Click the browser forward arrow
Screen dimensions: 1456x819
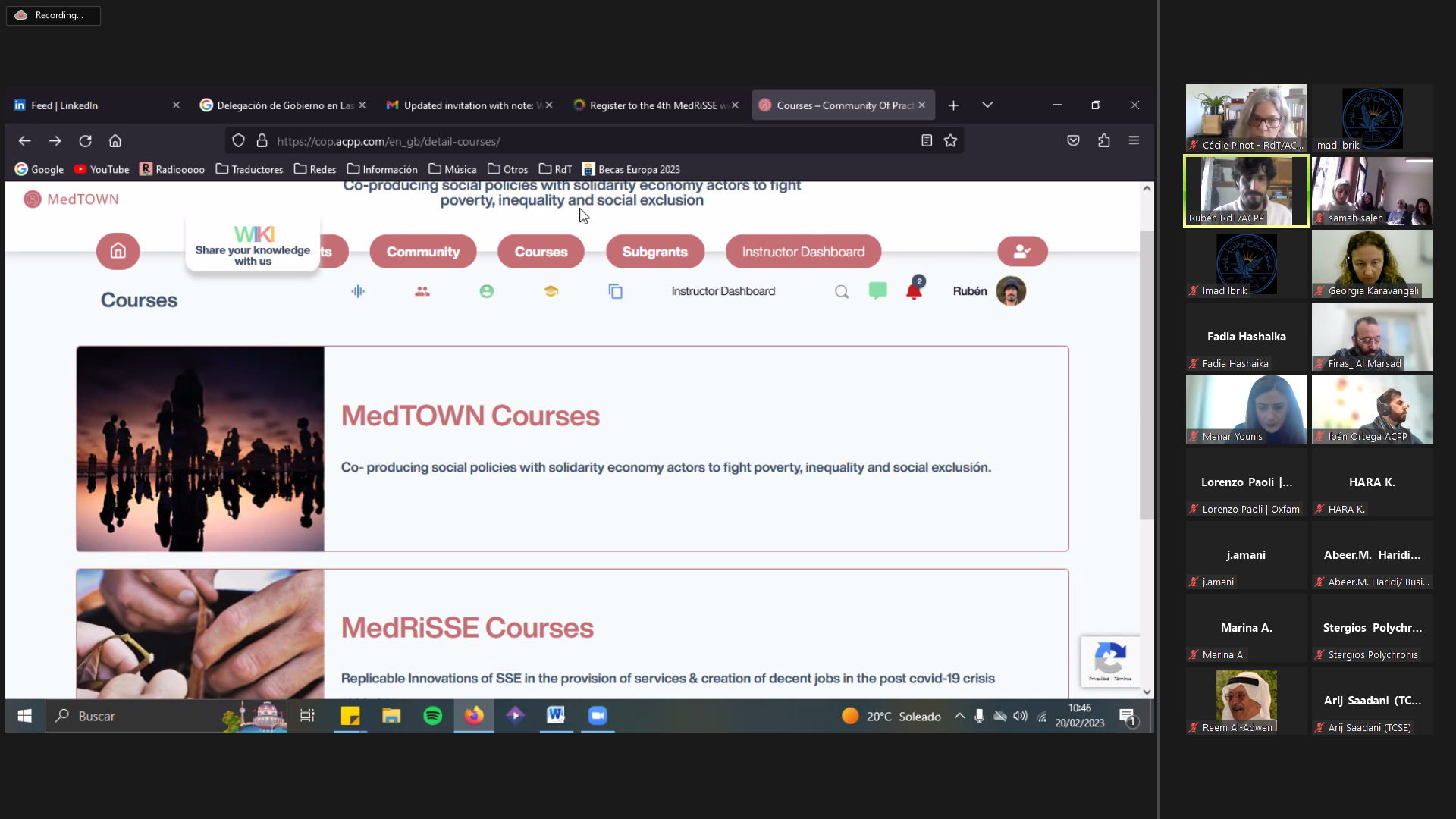coord(55,141)
